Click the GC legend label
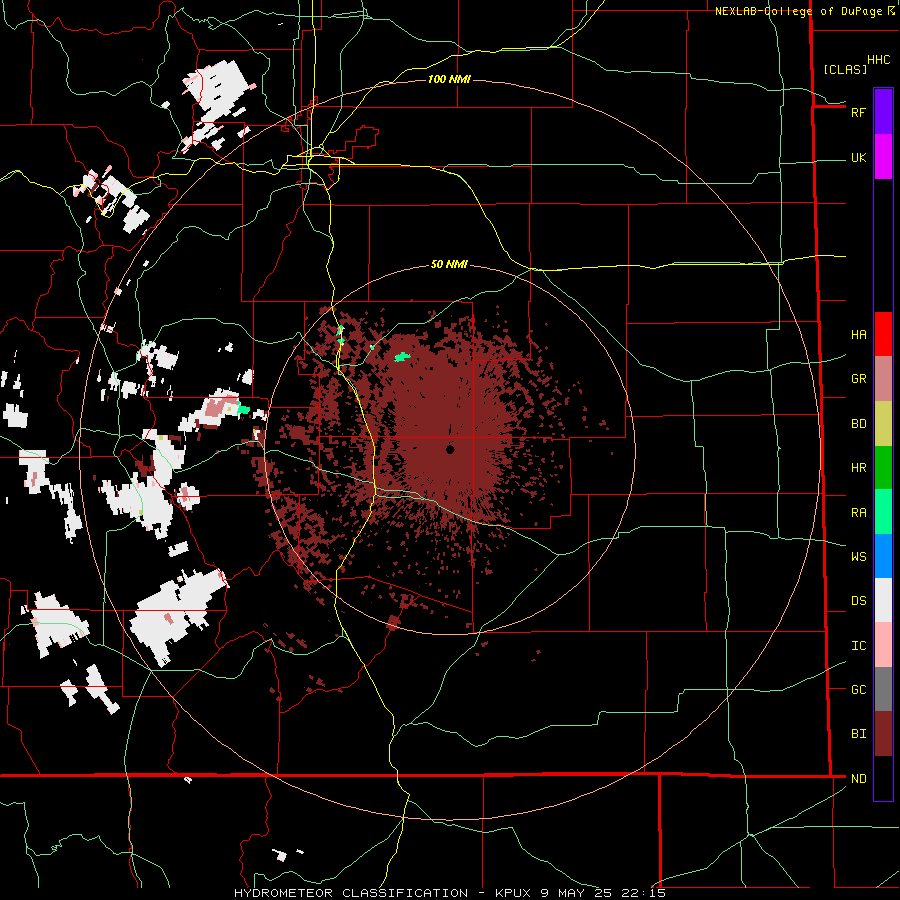The image size is (900, 900). [x=858, y=690]
